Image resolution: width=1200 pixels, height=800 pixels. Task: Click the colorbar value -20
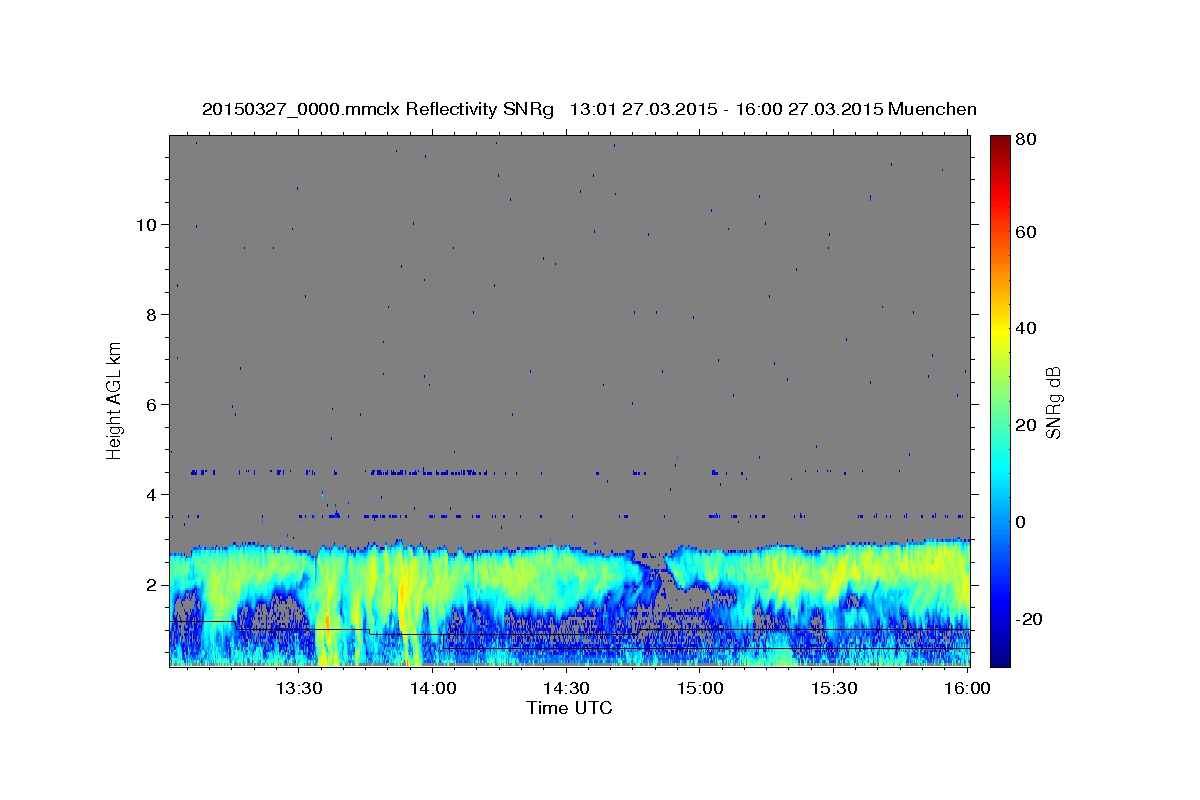click(x=1030, y=619)
